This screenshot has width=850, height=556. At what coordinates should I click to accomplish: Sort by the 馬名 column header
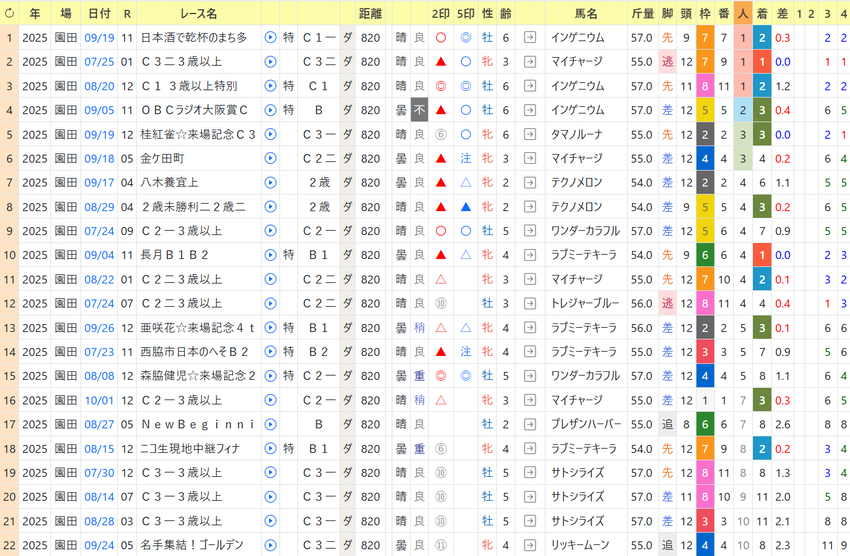[x=586, y=14]
